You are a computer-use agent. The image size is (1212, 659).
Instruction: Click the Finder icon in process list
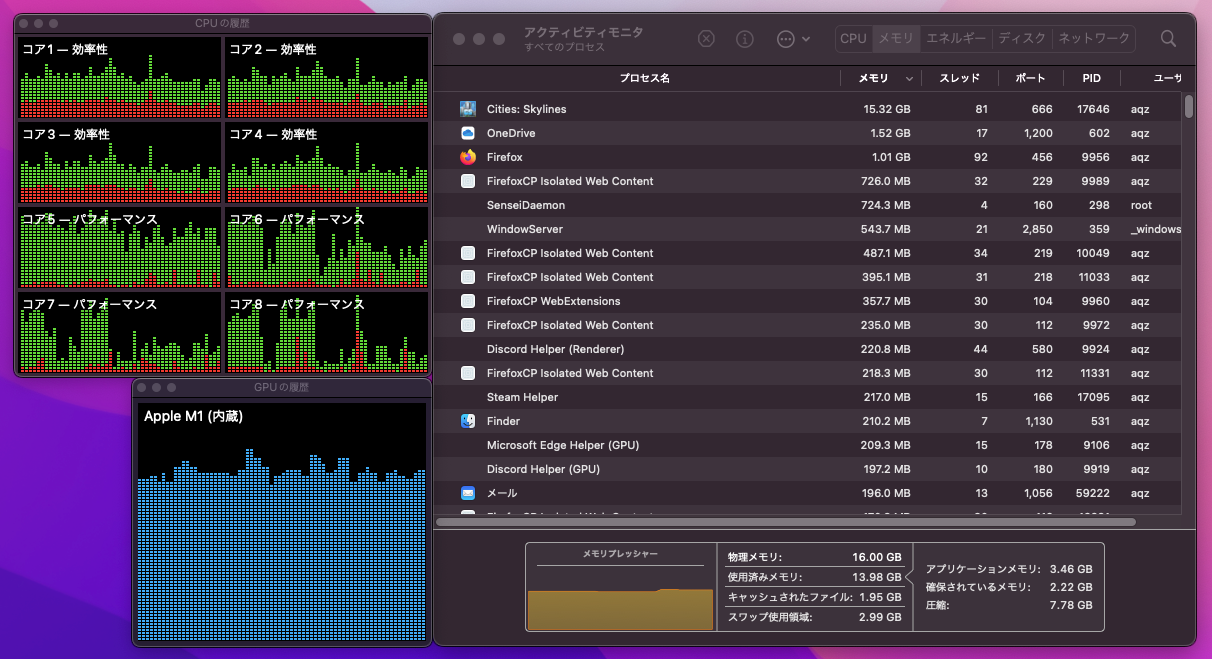click(x=468, y=421)
